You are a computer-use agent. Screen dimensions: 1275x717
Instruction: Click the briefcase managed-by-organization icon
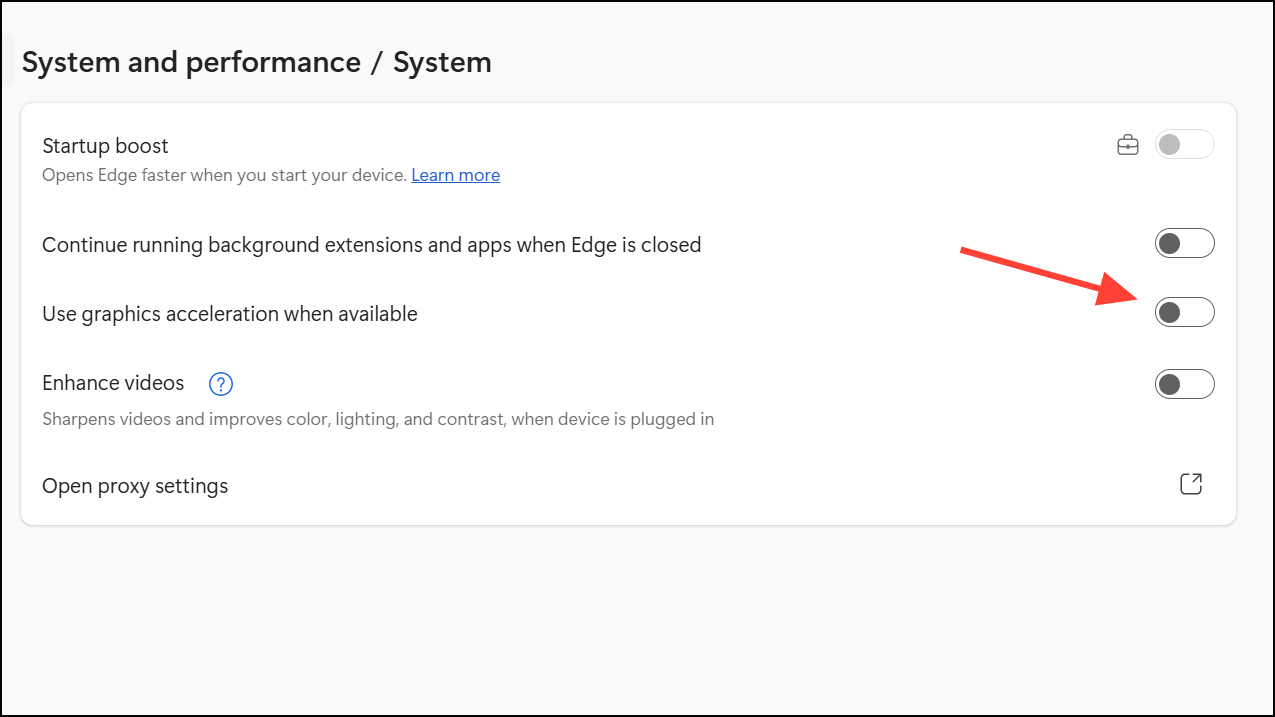click(x=1128, y=146)
